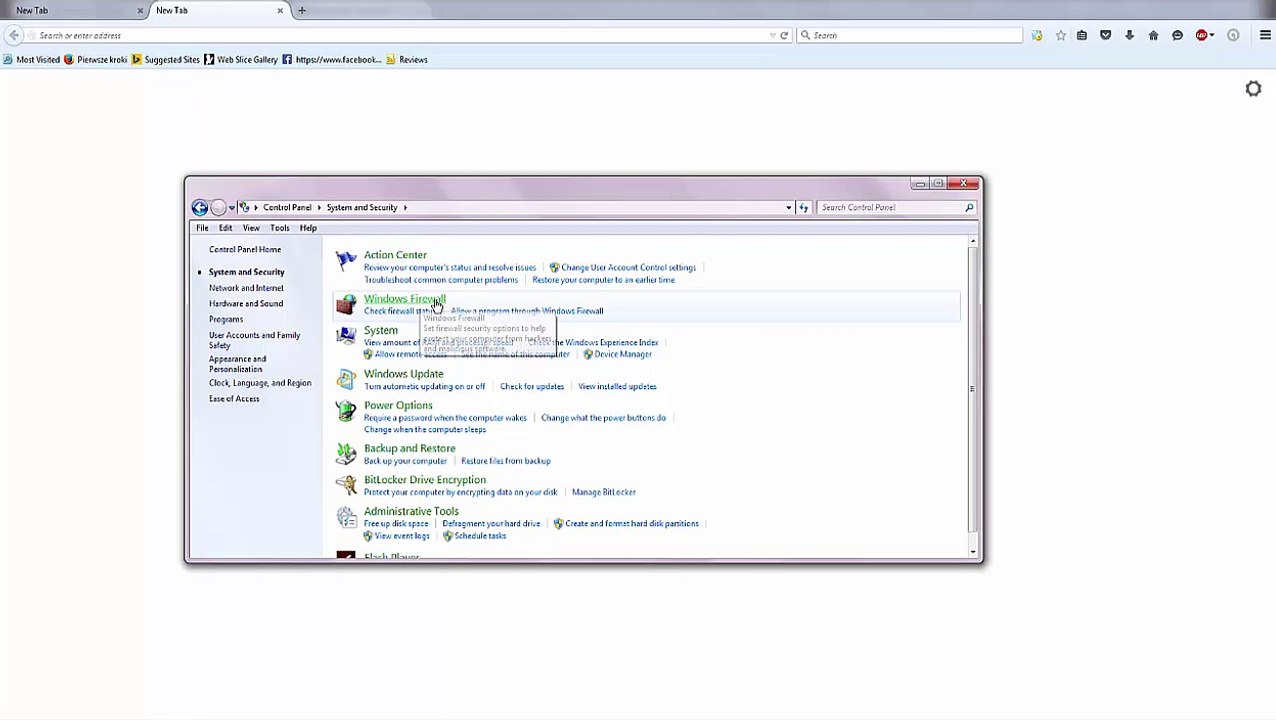The width and height of the screenshot is (1276, 720).
Task: Expand the breadcrumb arrow after Control Panel
Action: pyautogui.click(x=320, y=207)
